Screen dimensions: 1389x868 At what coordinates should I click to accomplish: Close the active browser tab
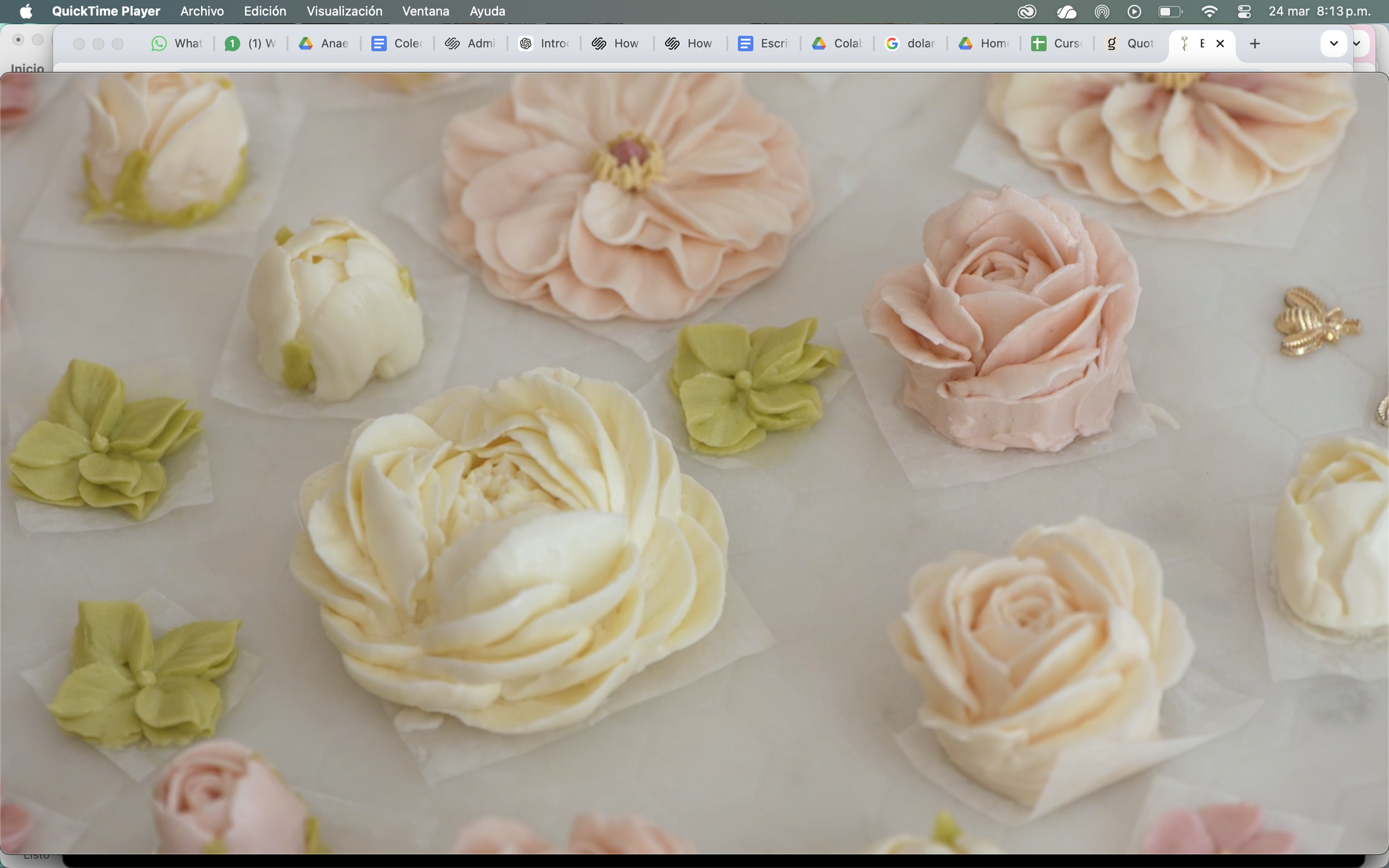[1220, 44]
